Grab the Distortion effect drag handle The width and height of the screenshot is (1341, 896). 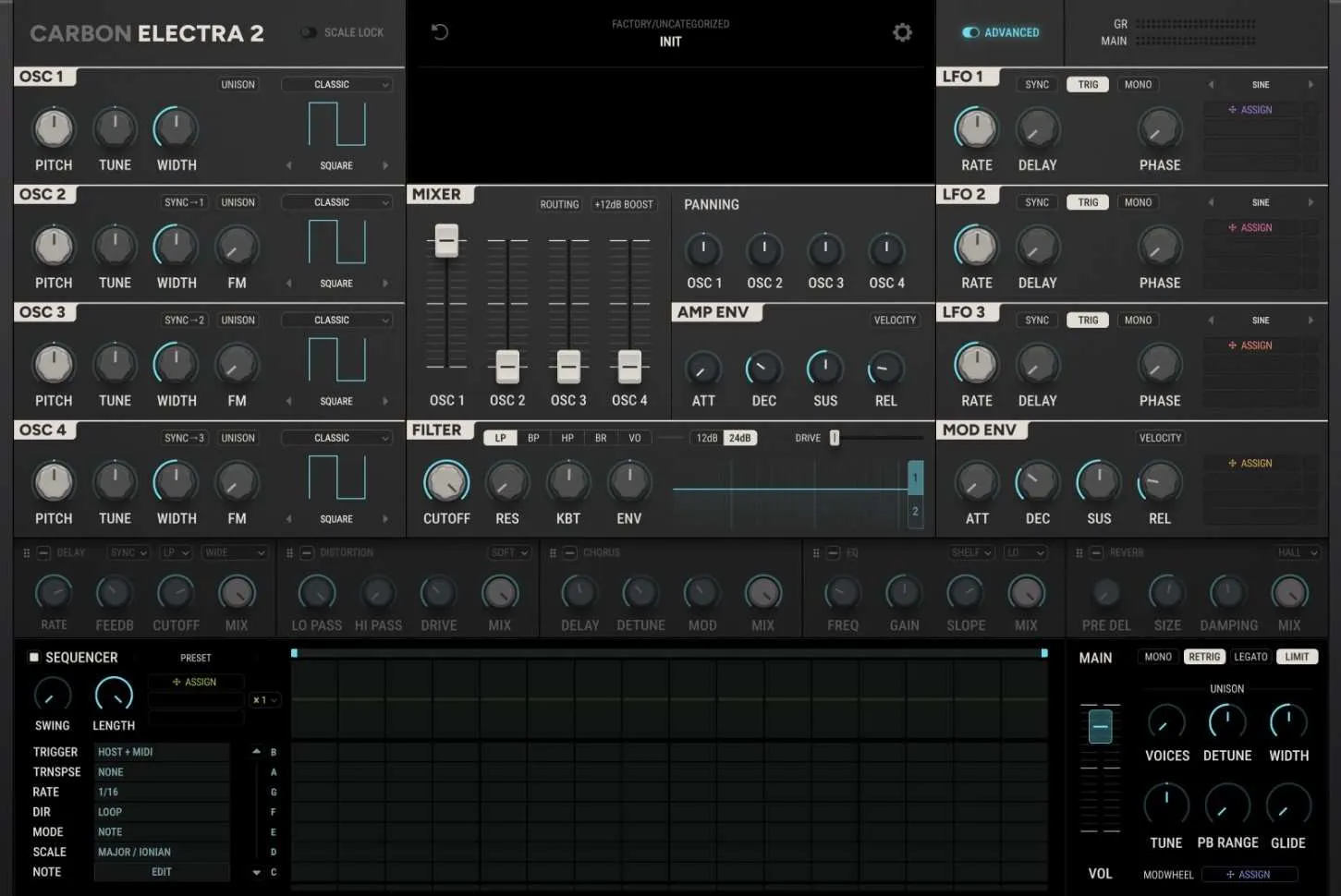click(x=289, y=552)
